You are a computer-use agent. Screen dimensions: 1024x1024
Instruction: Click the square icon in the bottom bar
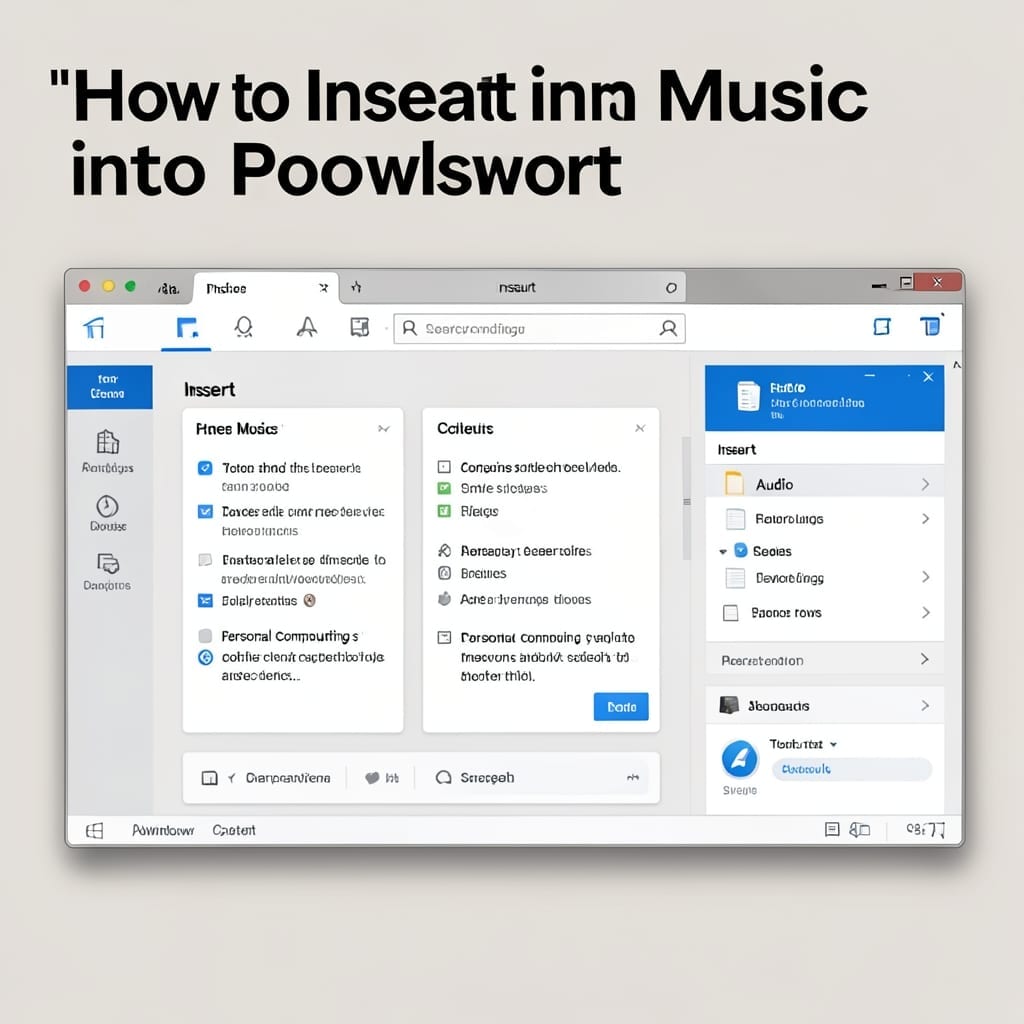209,778
